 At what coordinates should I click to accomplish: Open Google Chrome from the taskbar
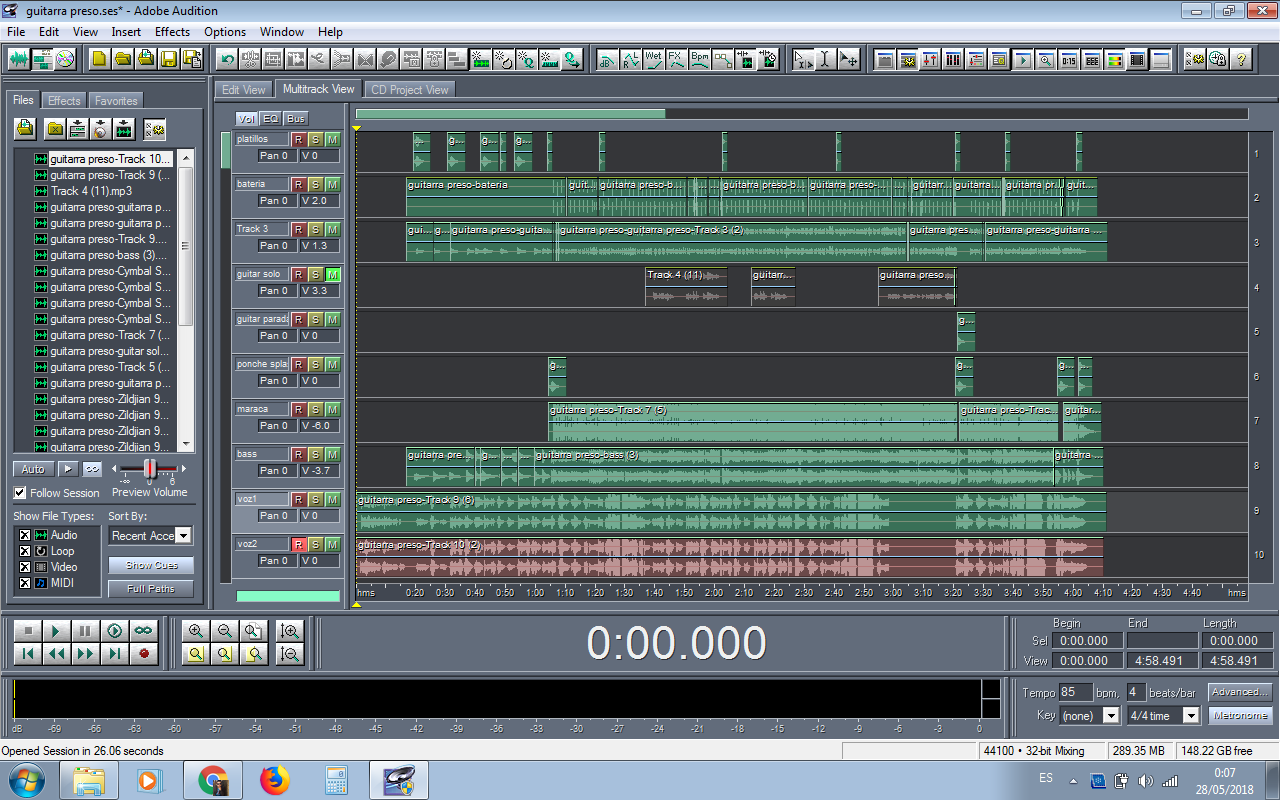pos(213,779)
